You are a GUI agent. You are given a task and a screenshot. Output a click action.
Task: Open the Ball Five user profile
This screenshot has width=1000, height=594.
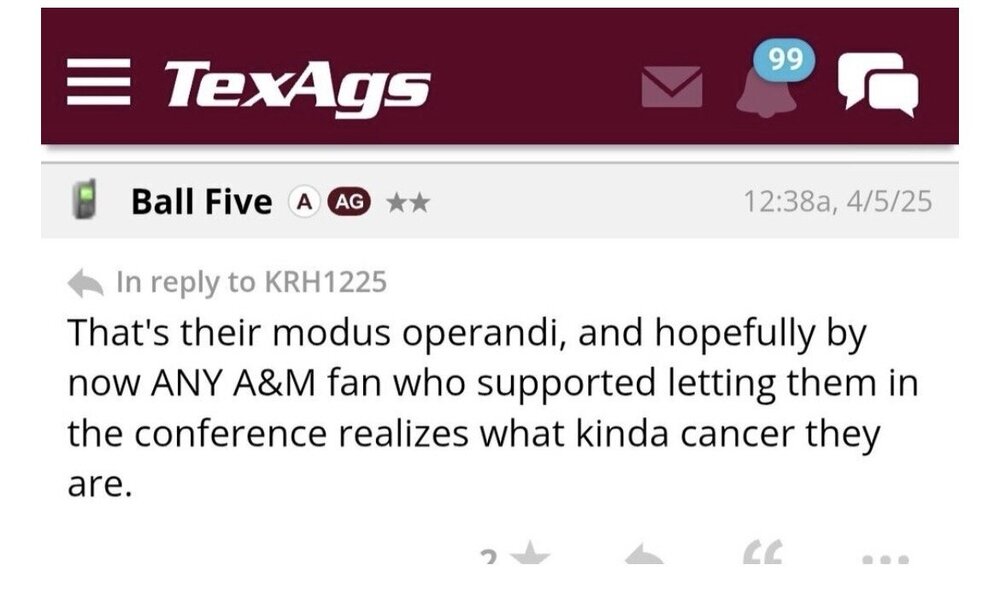(x=201, y=202)
